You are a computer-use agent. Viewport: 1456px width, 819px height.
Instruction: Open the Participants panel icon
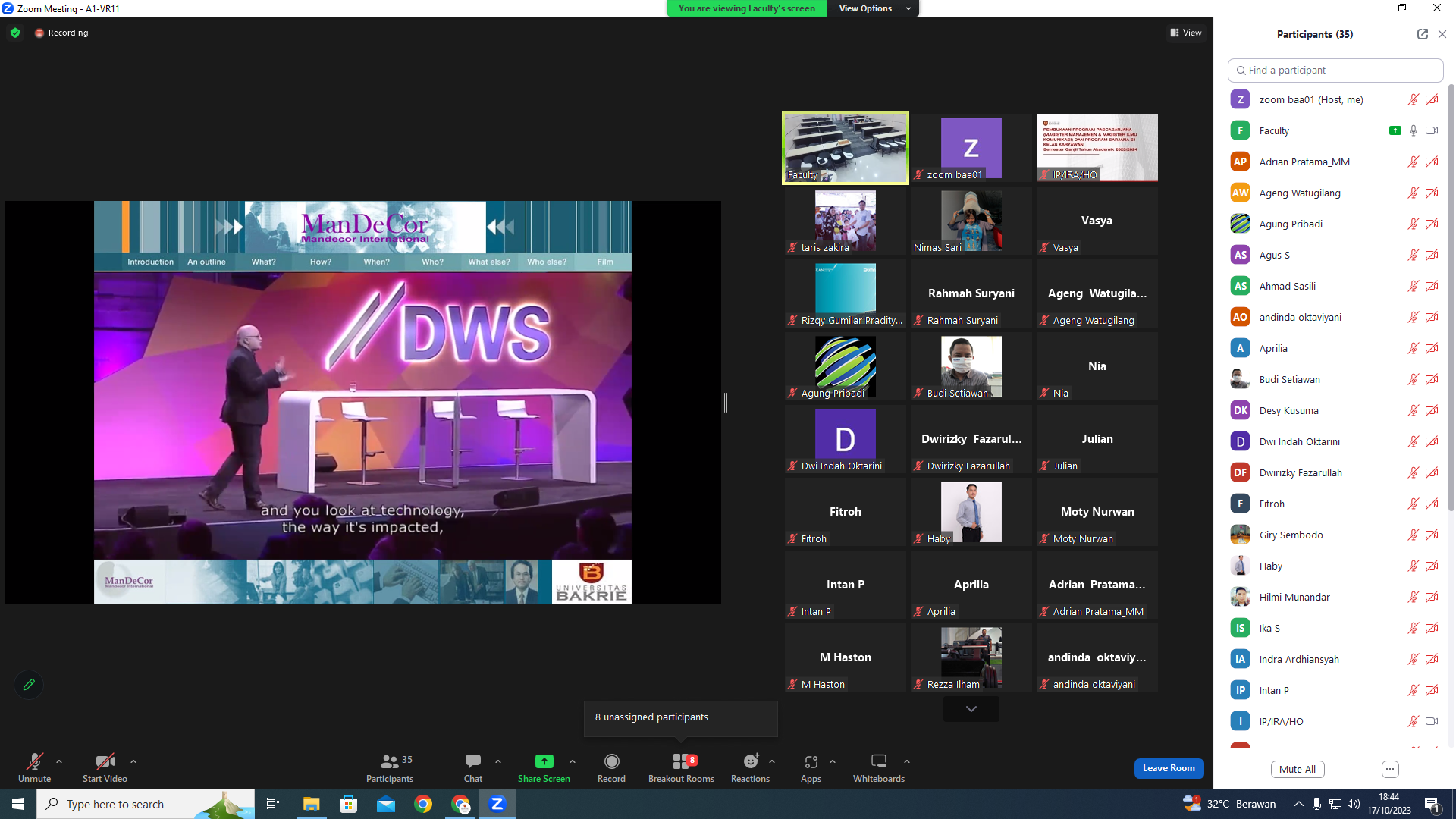[390, 761]
